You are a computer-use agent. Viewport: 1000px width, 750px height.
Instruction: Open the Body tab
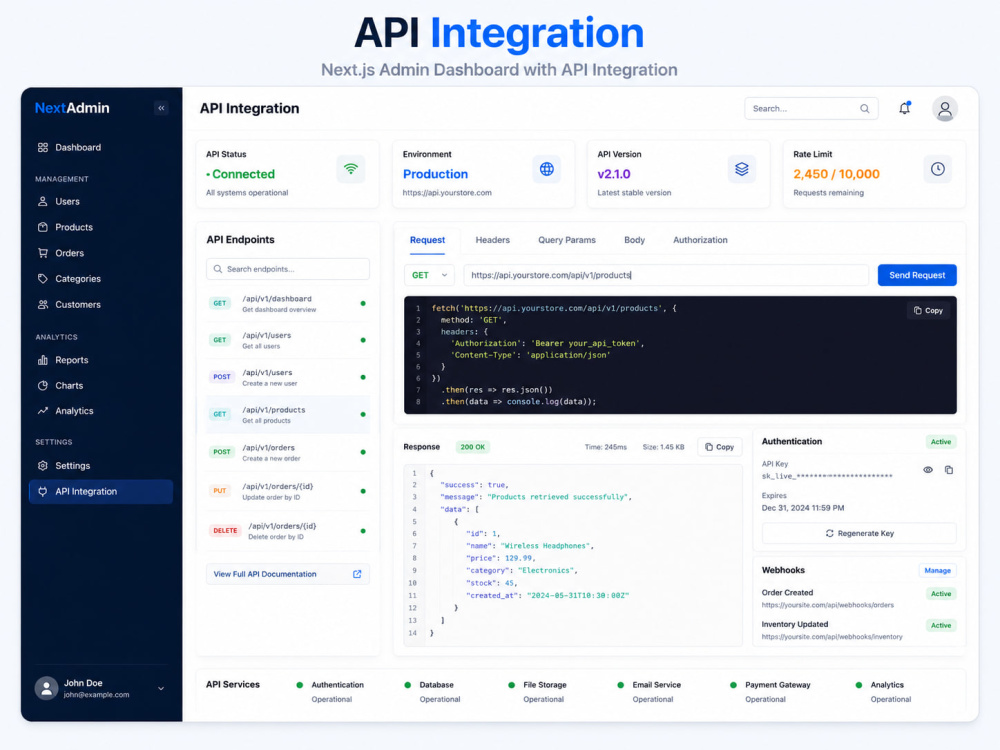point(634,240)
